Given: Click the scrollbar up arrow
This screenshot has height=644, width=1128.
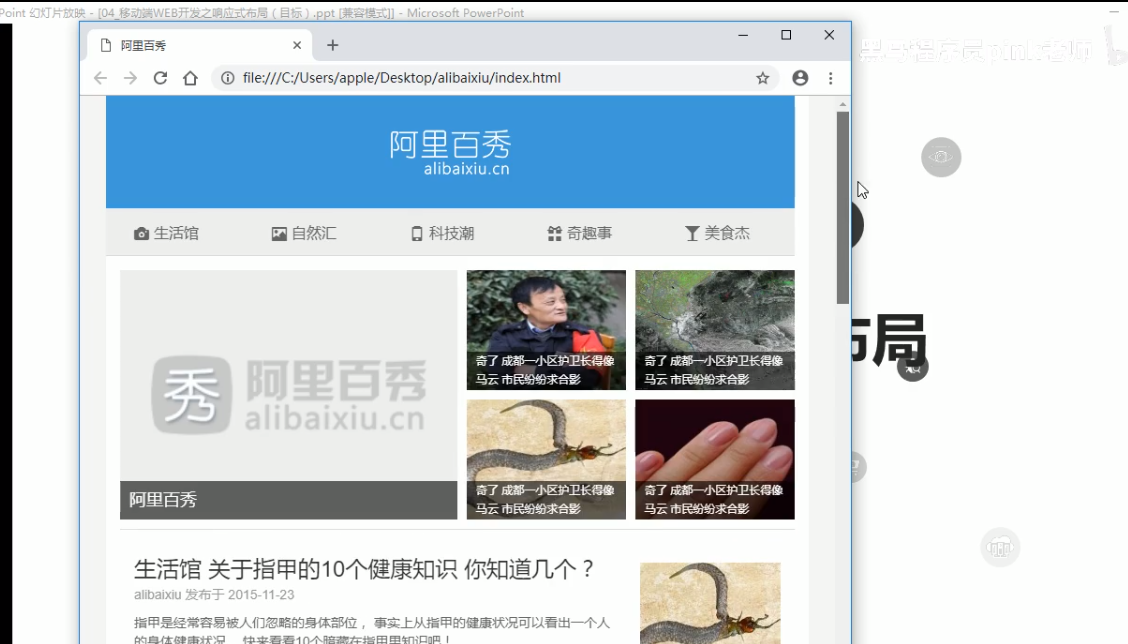Looking at the screenshot, I should click(843, 105).
